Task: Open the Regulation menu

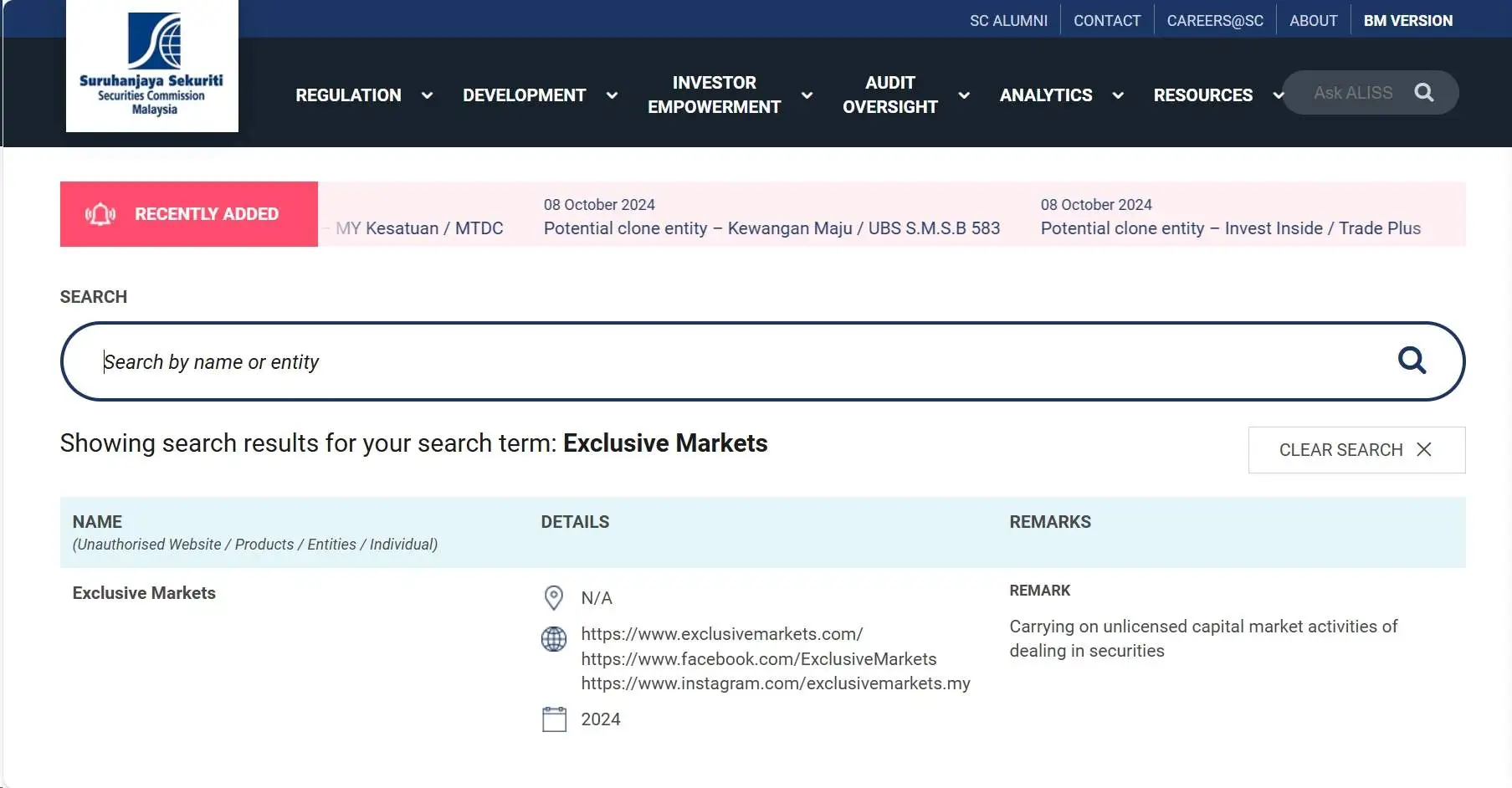Action: (348, 95)
